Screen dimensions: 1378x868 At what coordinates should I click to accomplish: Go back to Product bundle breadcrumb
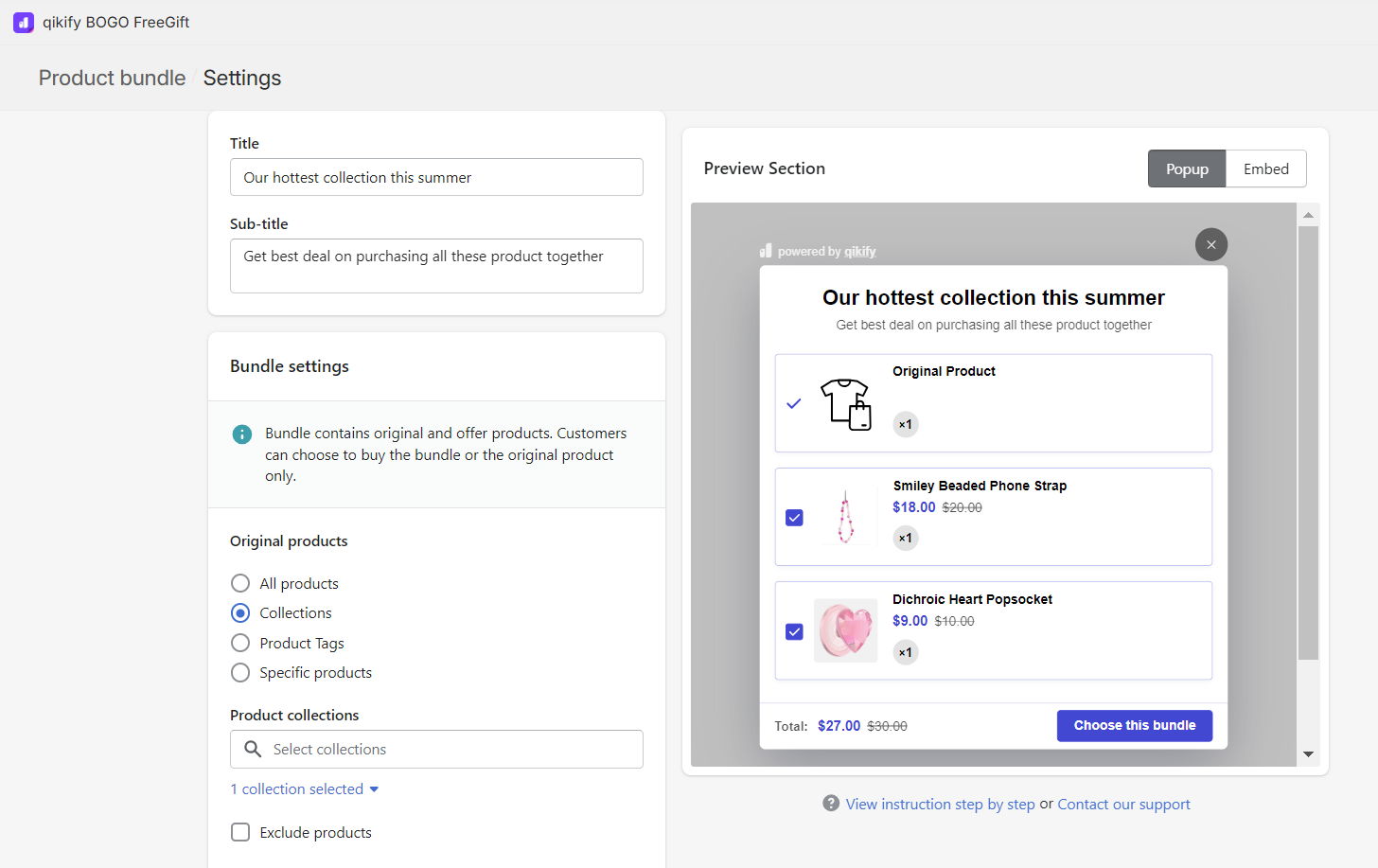click(112, 78)
